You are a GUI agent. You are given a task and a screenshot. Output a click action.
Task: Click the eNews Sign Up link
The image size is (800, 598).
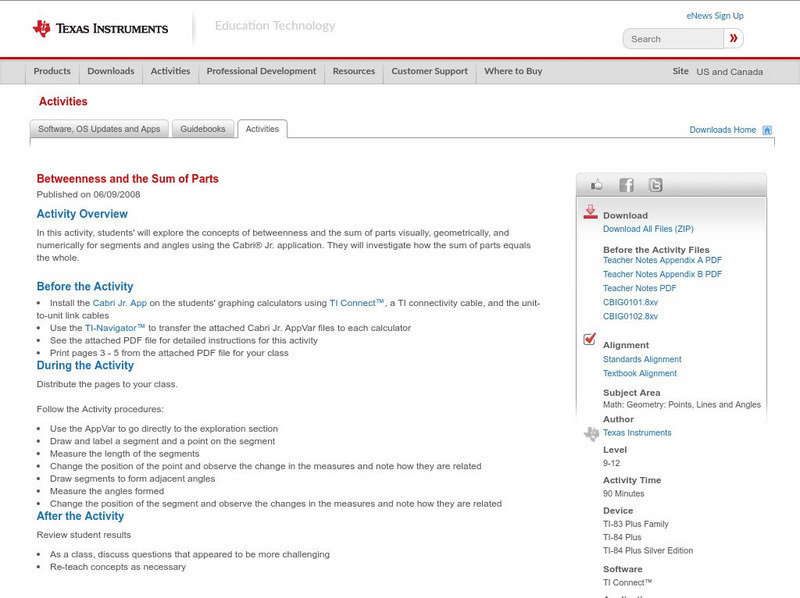[714, 15]
